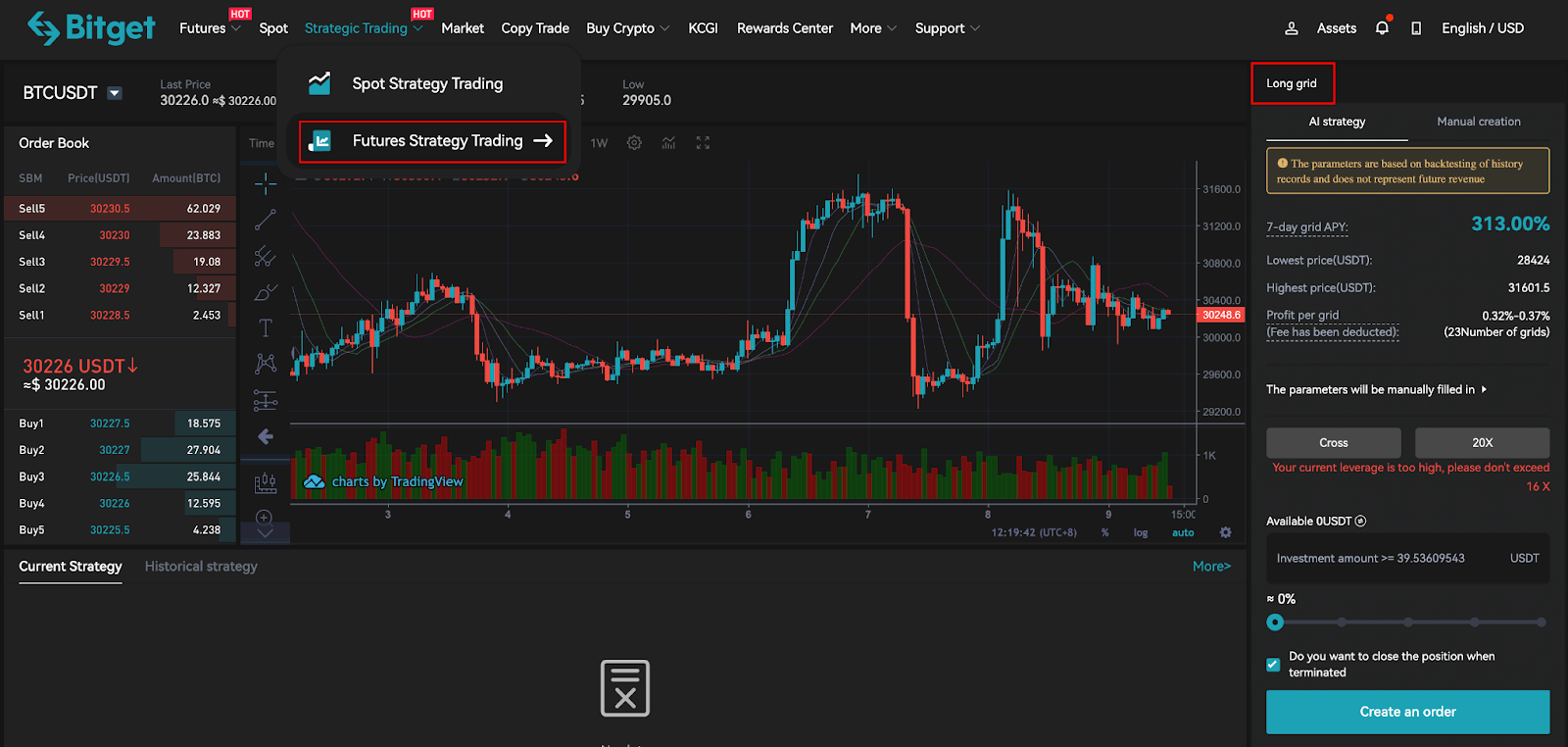Open chart settings gear in top bar
The width and height of the screenshot is (1568, 747).
[634, 142]
